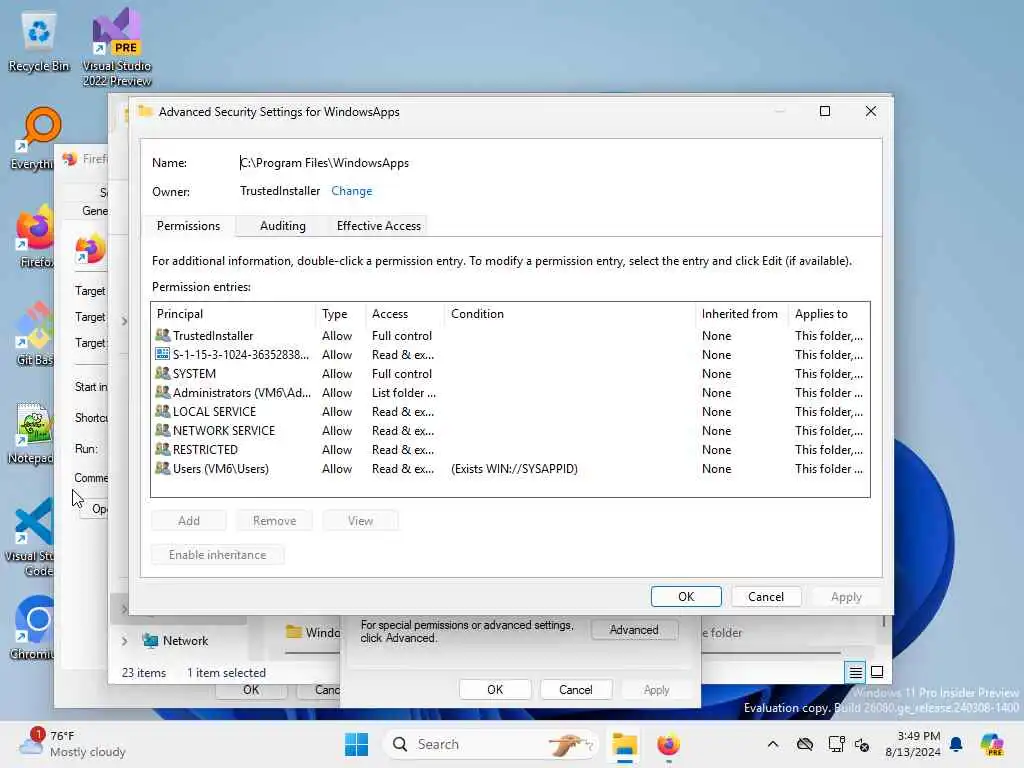Click the taskbar Search box
Screen dimensions: 1024x768
[491, 744]
